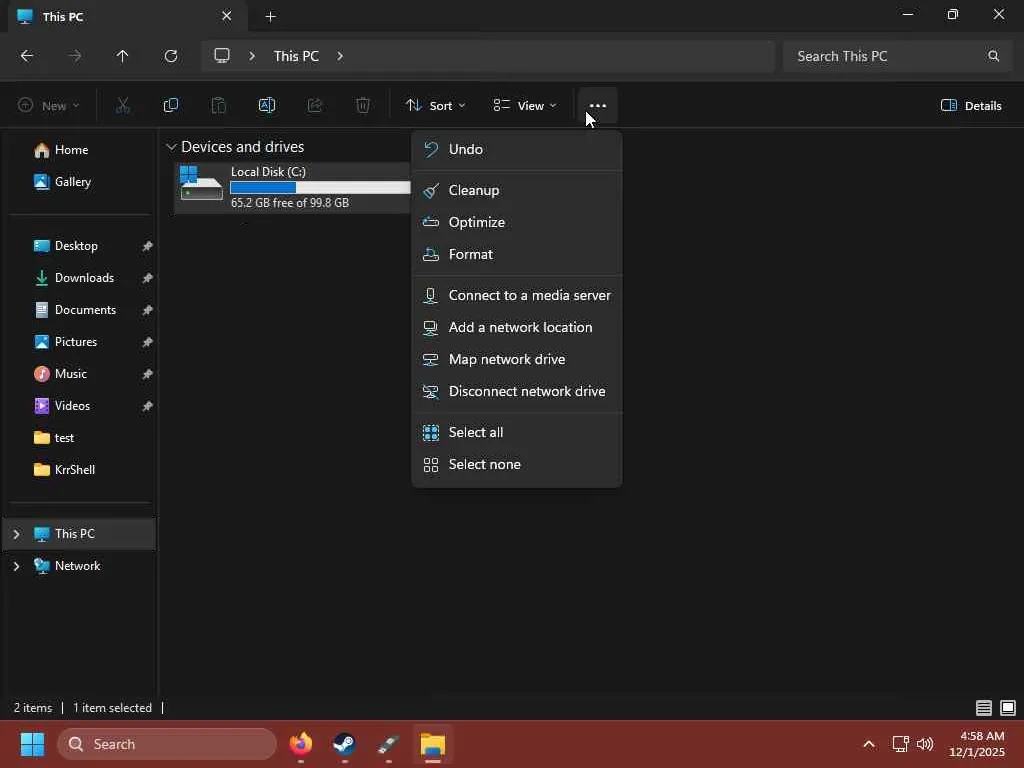Click the Back arrow button

point(27,56)
